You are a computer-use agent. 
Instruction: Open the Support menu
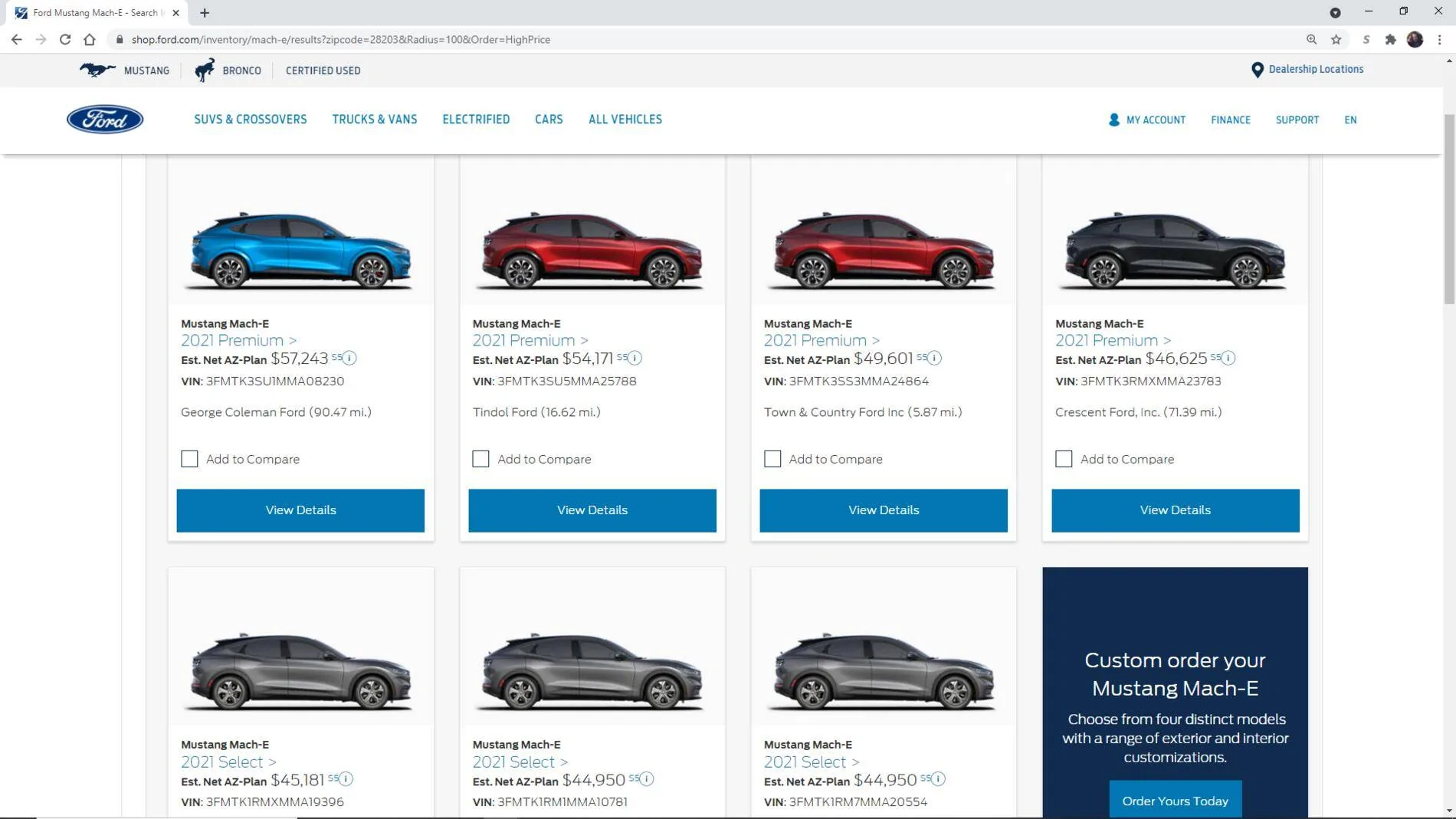[x=1297, y=120]
